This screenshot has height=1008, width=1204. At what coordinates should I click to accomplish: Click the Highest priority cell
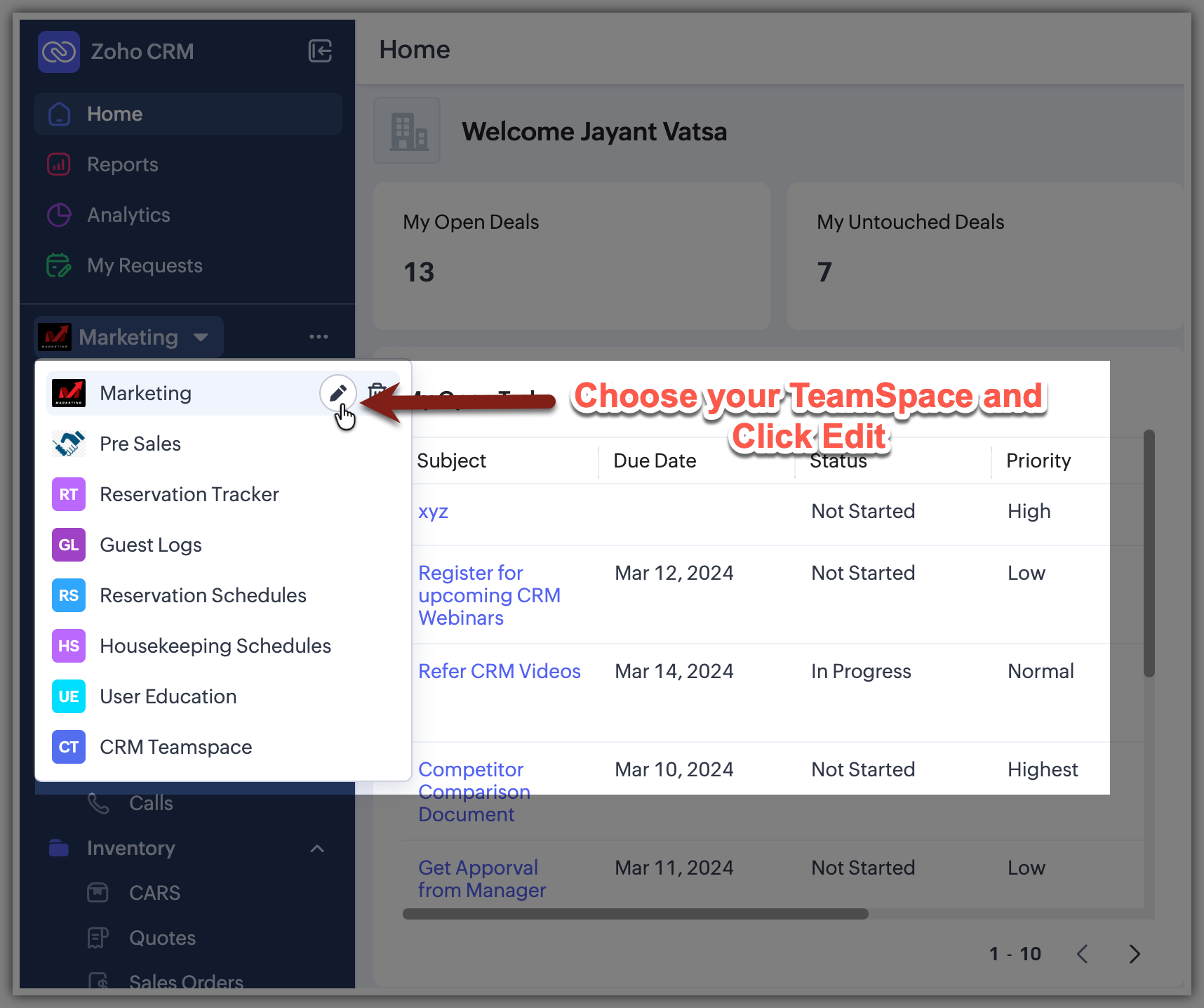[x=1043, y=769]
